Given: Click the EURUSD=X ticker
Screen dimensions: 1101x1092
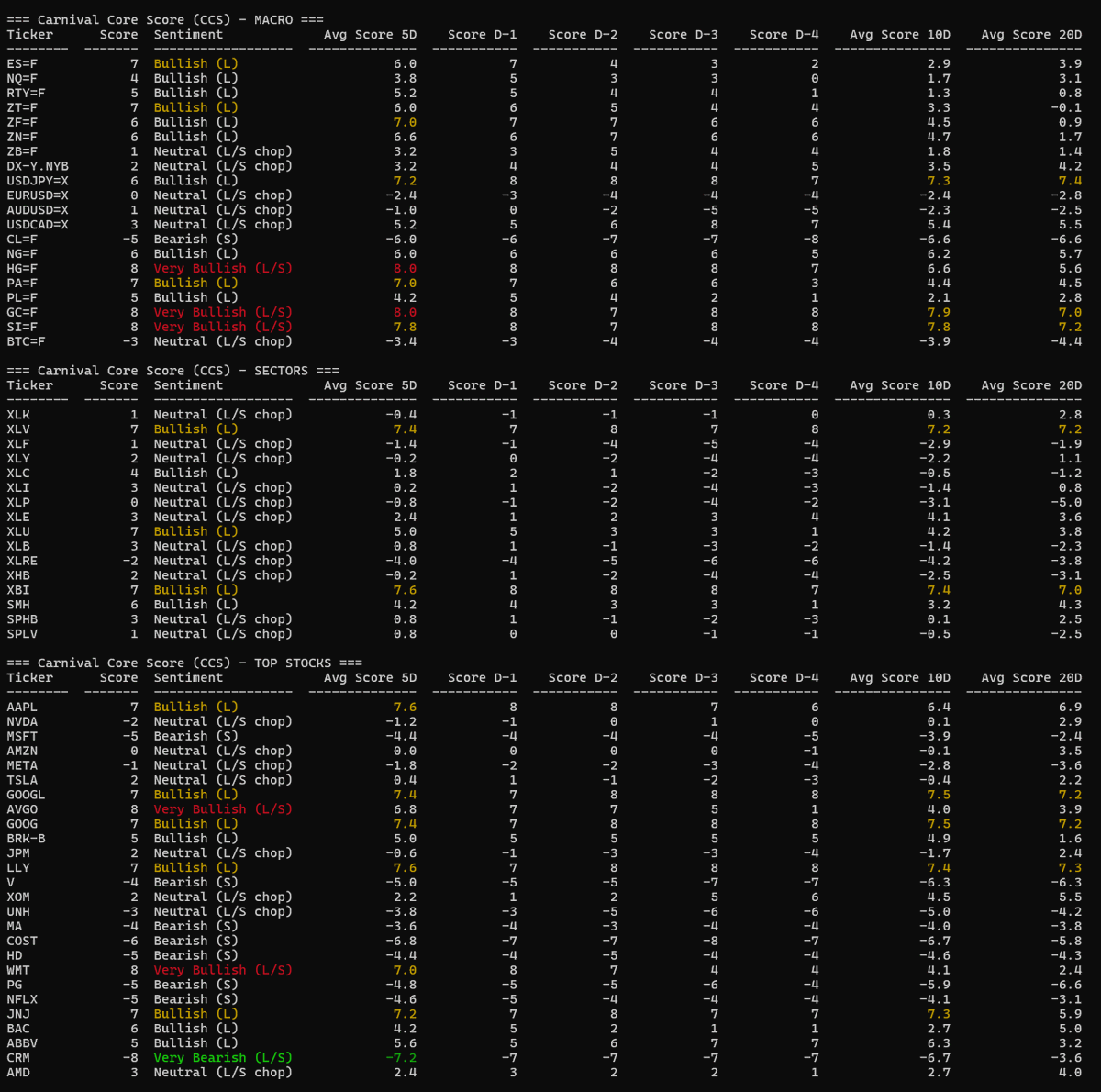Looking at the screenshot, I should 38,195.
